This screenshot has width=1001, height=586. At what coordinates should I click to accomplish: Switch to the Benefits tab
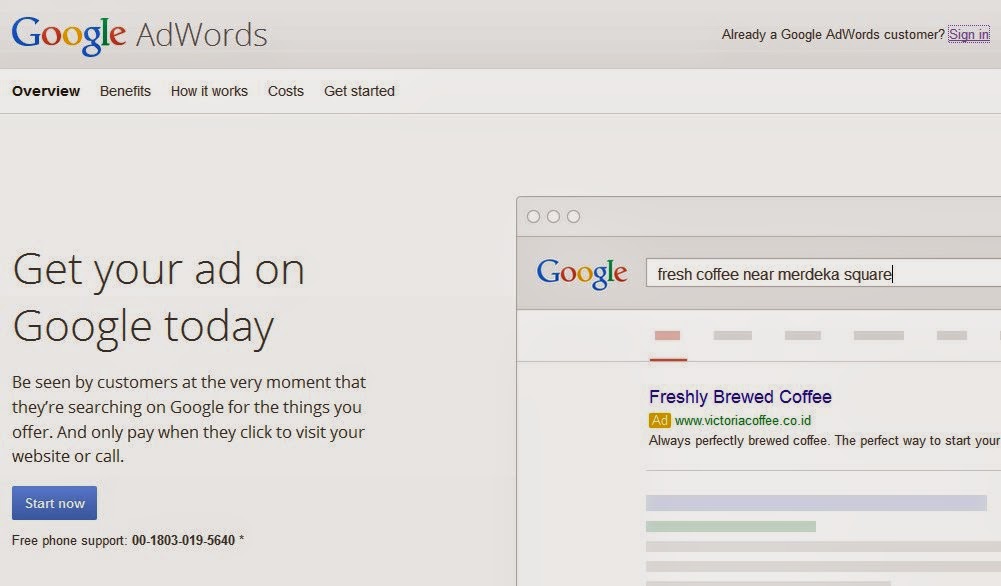(x=125, y=91)
